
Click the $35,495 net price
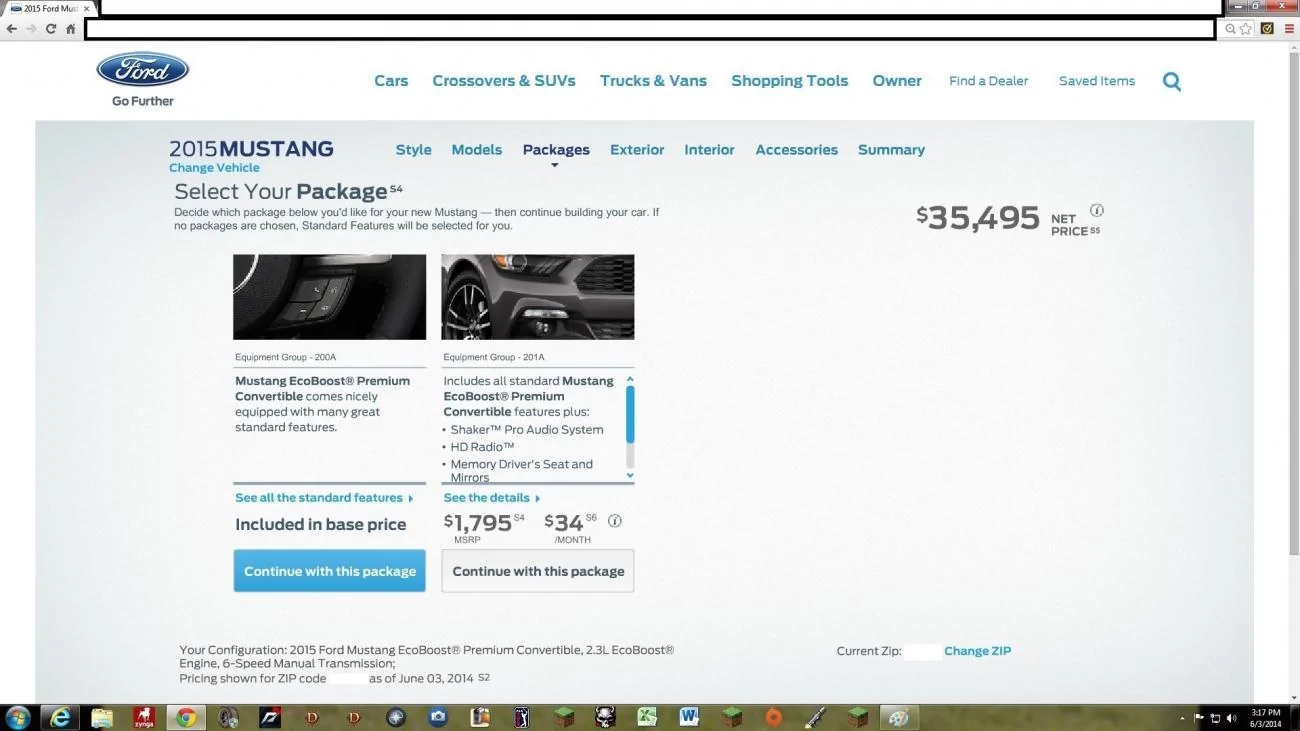978,217
